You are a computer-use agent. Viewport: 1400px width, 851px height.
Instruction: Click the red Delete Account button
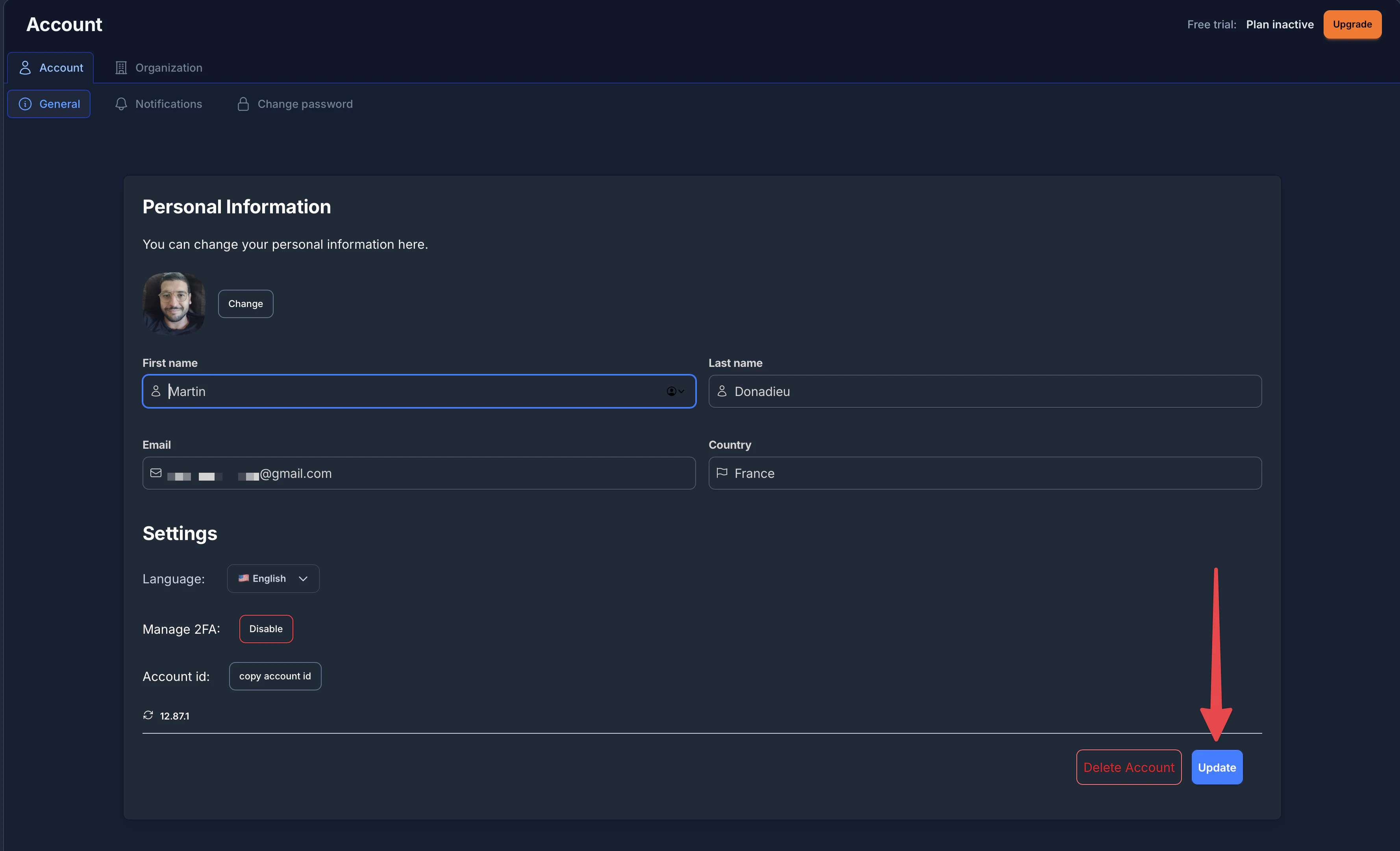click(x=1128, y=767)
